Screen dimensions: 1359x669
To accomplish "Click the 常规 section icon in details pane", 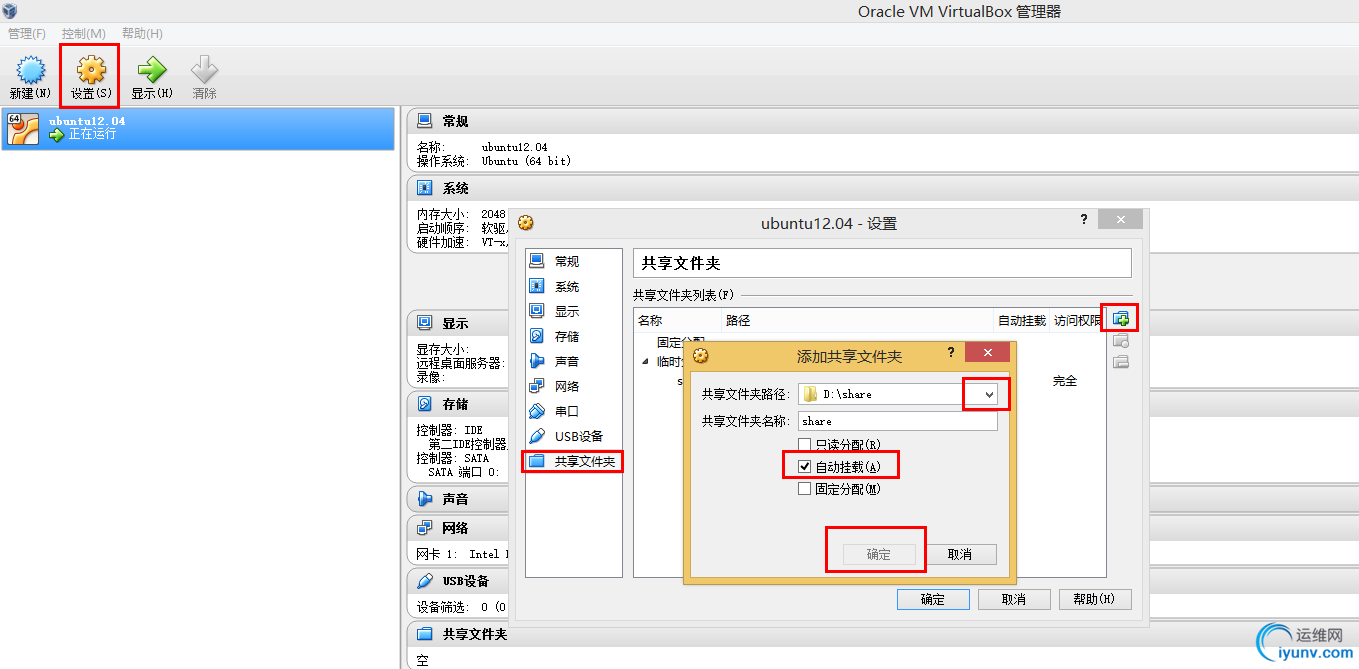I will [424, 121].
